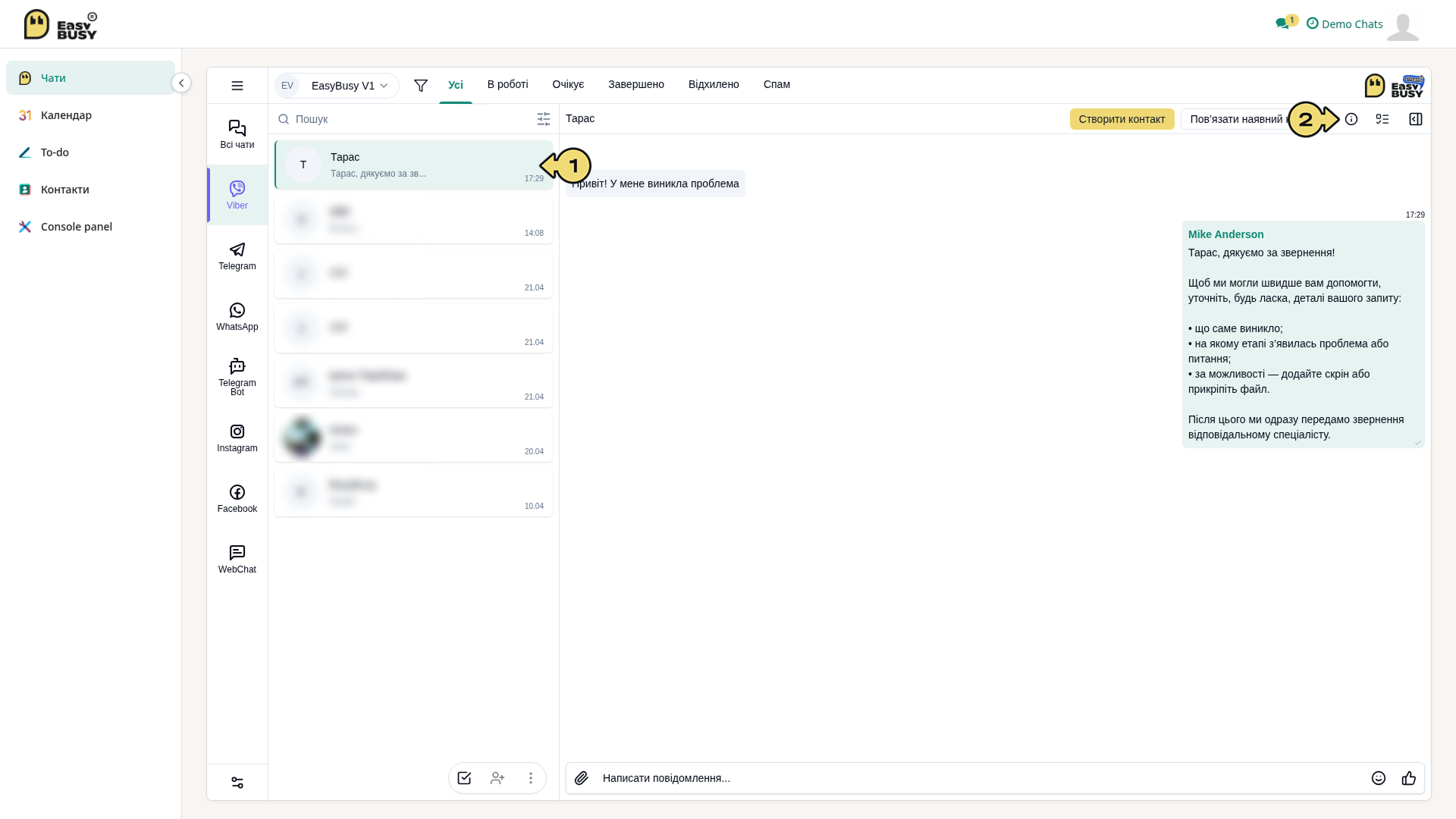Open the WebChat channel

click(237, 559)
